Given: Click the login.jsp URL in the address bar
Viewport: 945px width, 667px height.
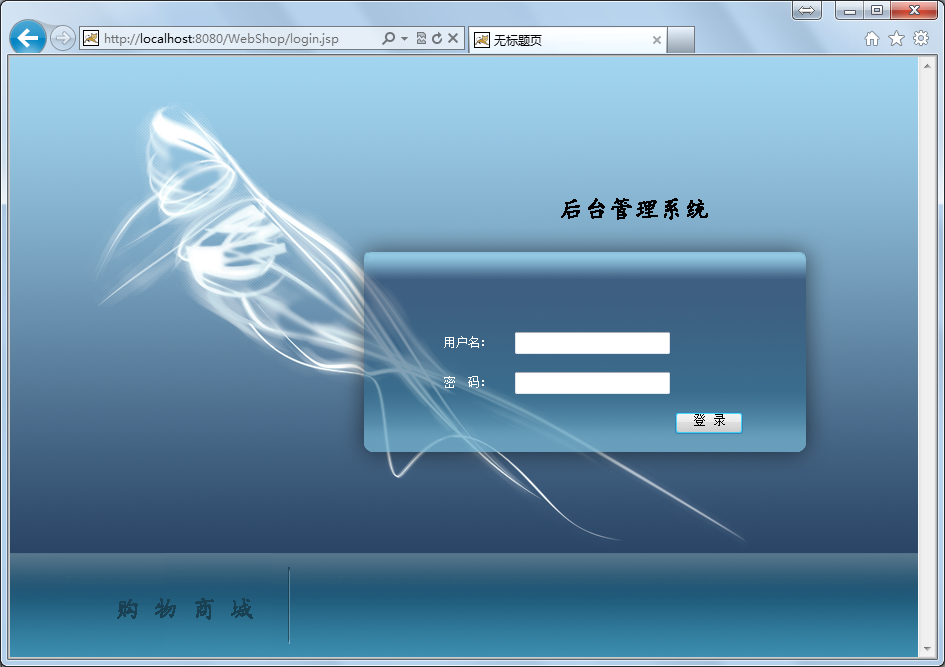Looking at the screenshot, I should [x=221, y=39].
